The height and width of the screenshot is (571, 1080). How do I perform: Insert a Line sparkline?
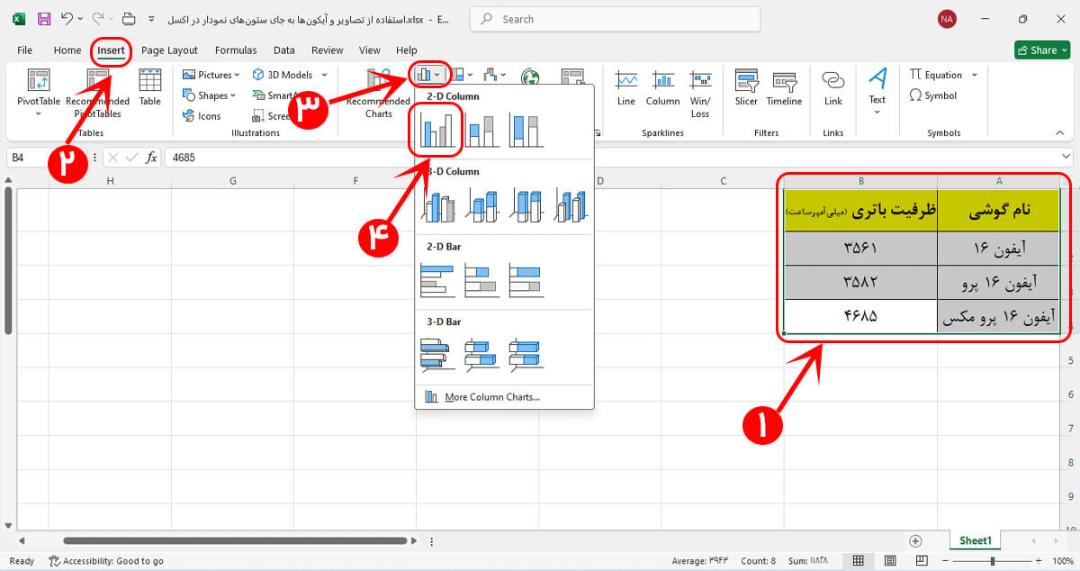click(x=626, y=88)
